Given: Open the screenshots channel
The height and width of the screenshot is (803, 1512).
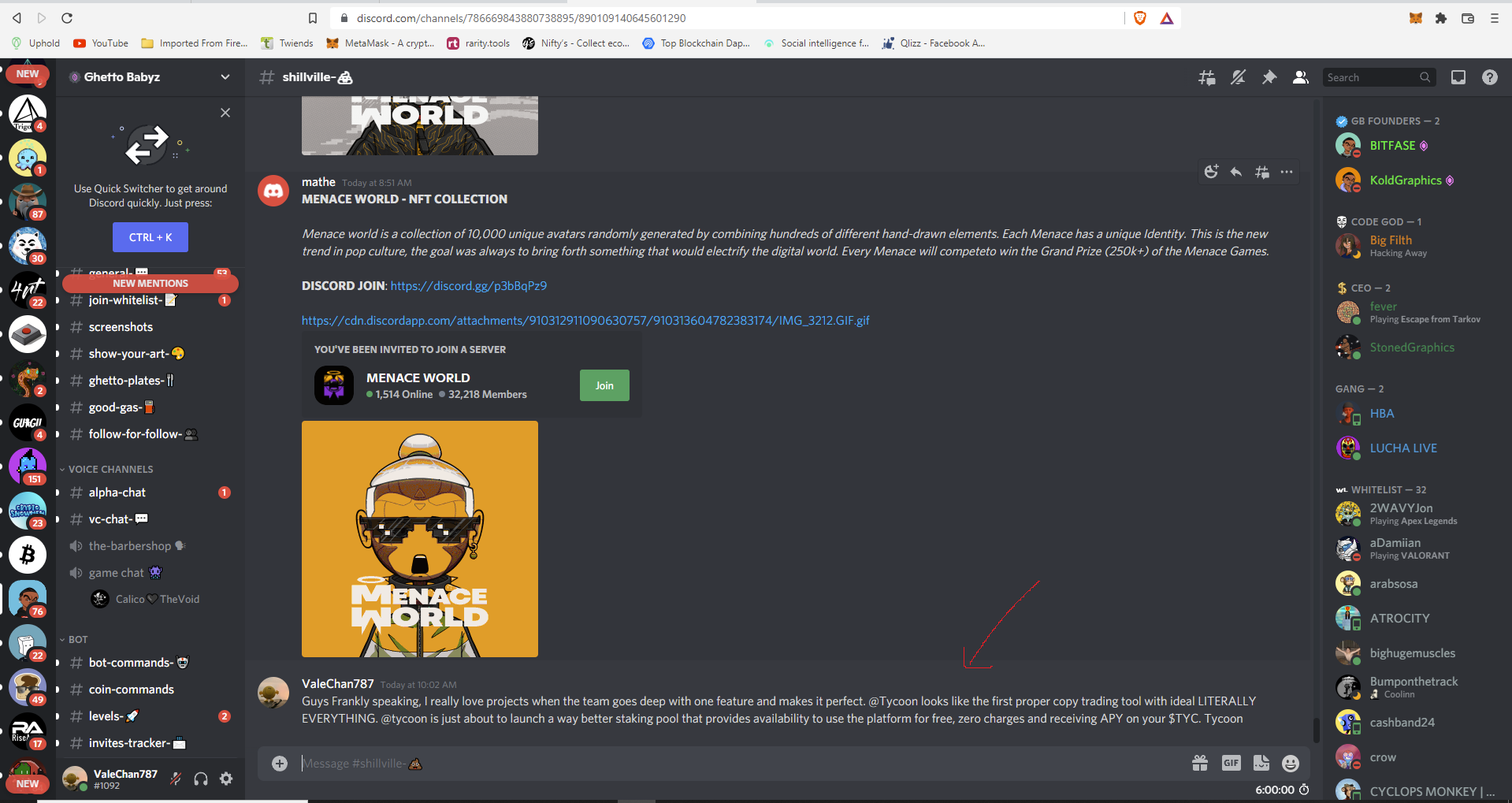Looking at the screenshot, I should coord(150,327).
